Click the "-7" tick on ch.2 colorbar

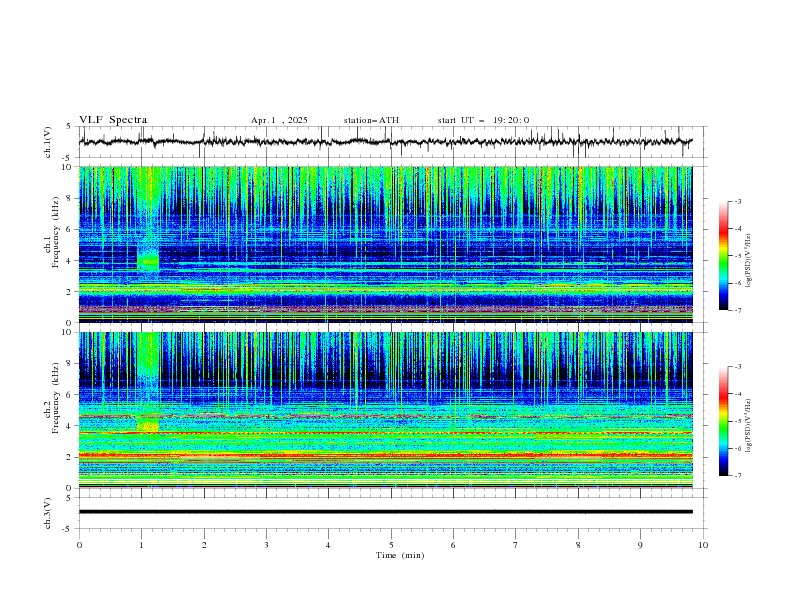click(737, 476)
